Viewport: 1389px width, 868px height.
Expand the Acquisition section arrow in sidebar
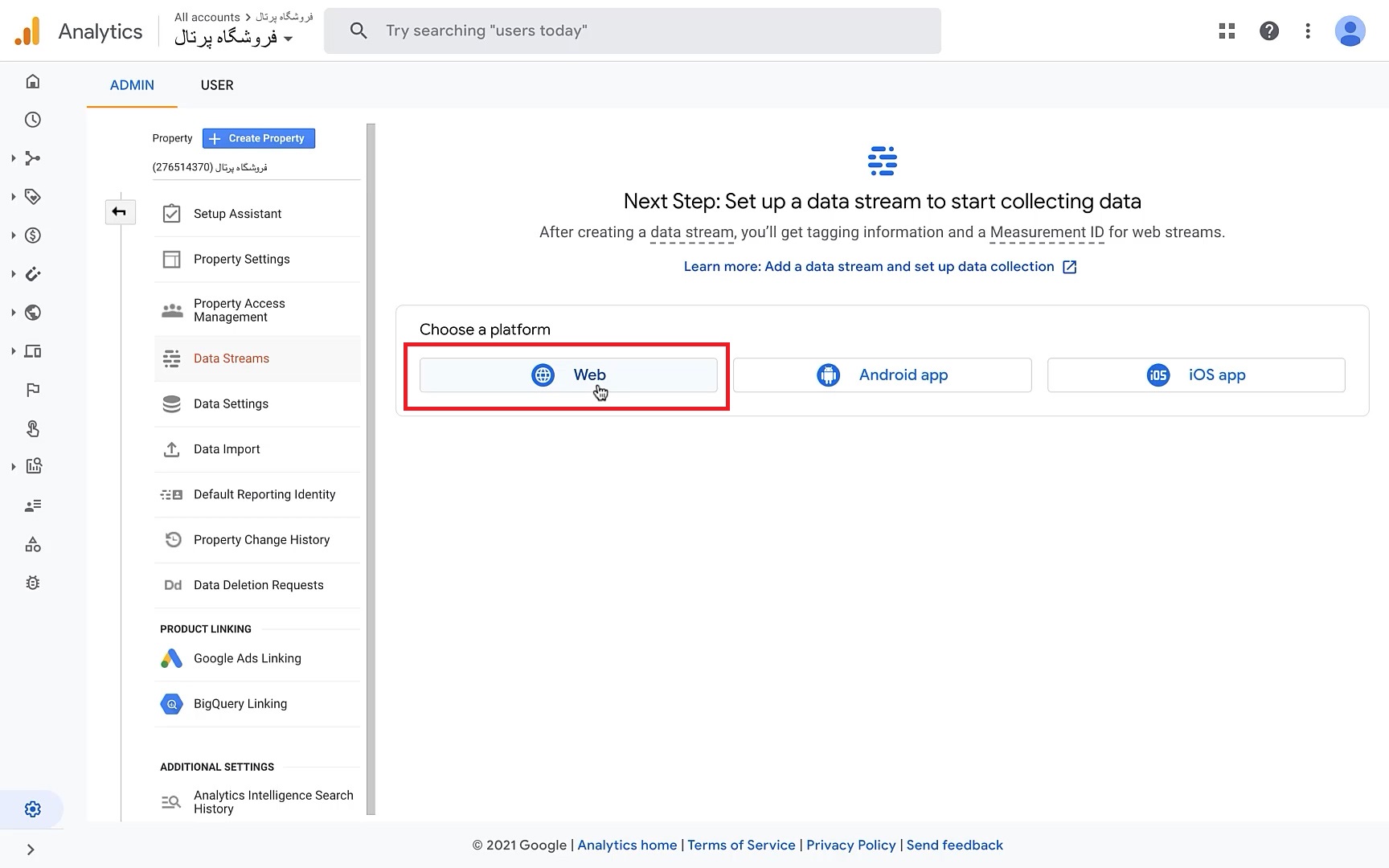14,158
